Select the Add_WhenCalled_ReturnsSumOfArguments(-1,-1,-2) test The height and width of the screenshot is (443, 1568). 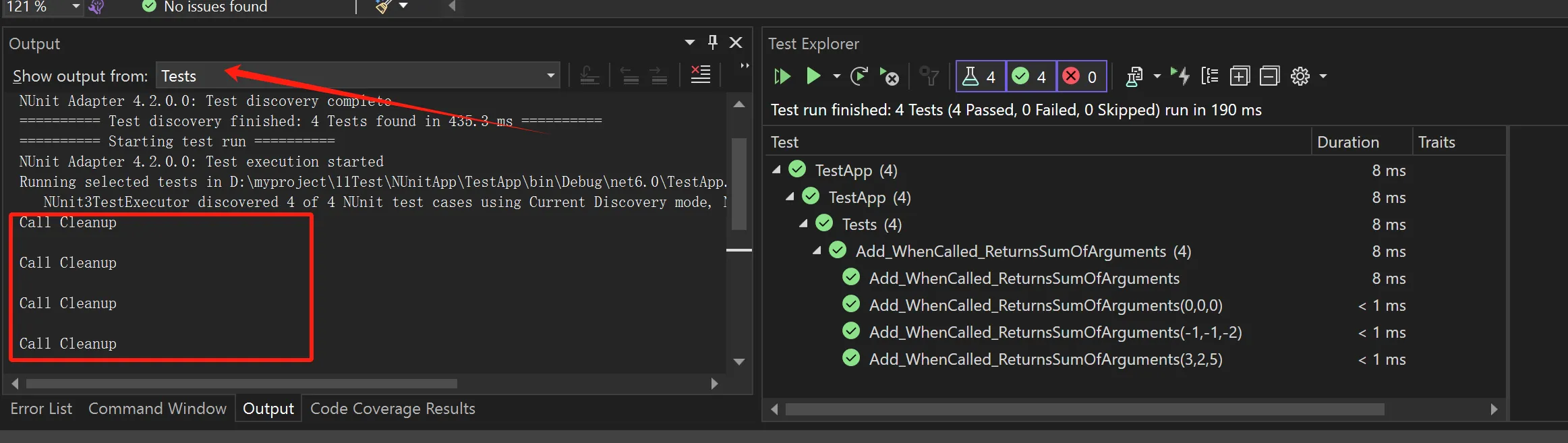1055,332
